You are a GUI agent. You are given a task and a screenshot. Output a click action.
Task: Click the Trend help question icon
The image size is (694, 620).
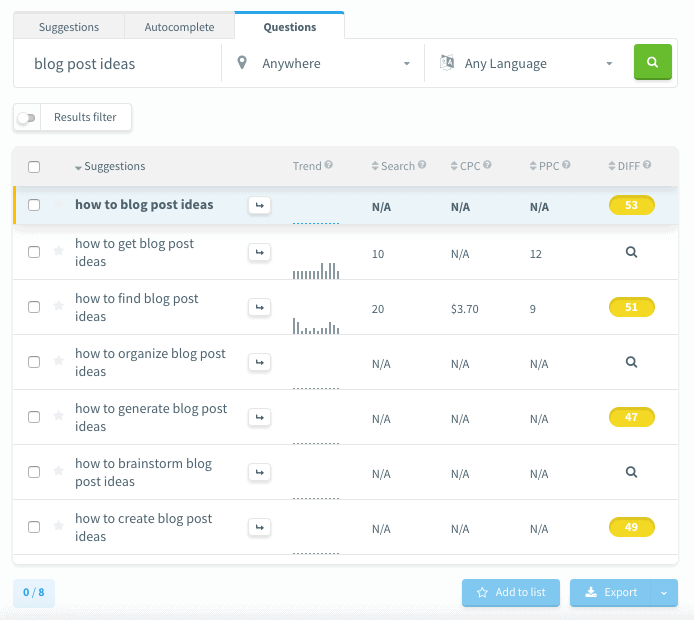pyautogui.click(x=328, y=165)
